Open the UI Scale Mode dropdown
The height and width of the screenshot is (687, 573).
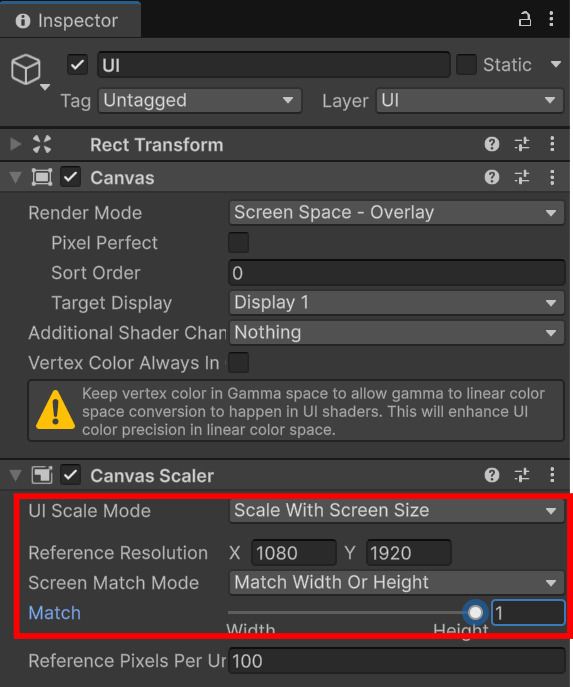[396, 511]
